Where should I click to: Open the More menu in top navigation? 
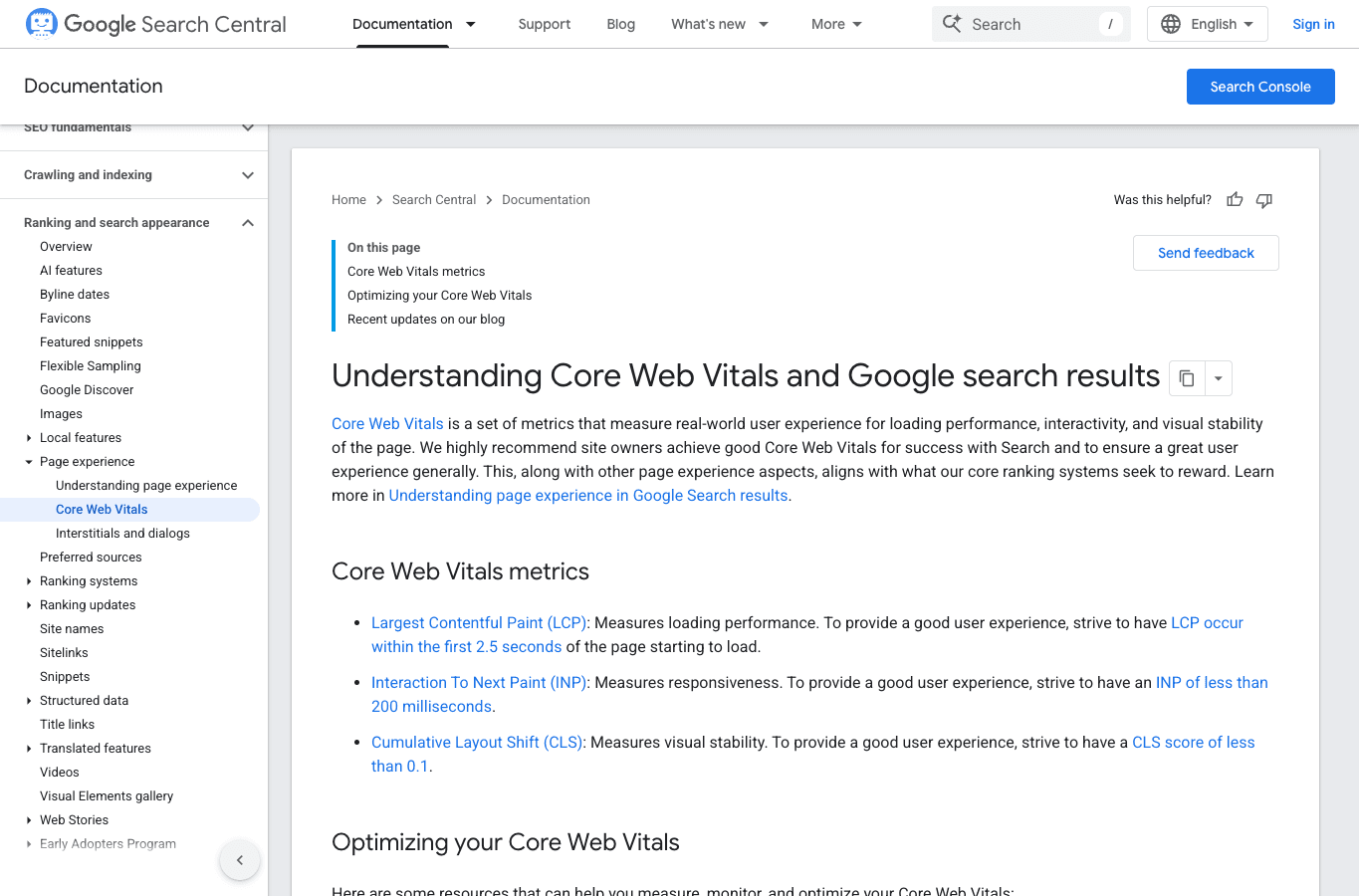[836, 24]
